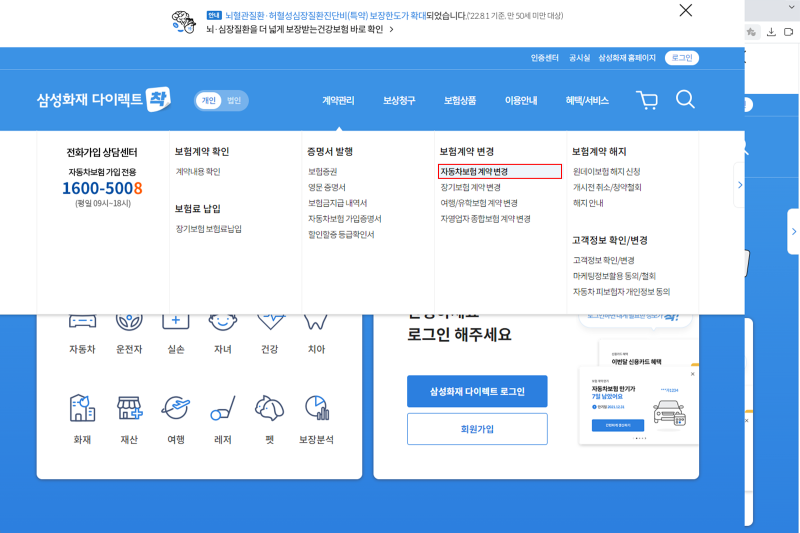Open the 이용안내 menu

(521, 100)
